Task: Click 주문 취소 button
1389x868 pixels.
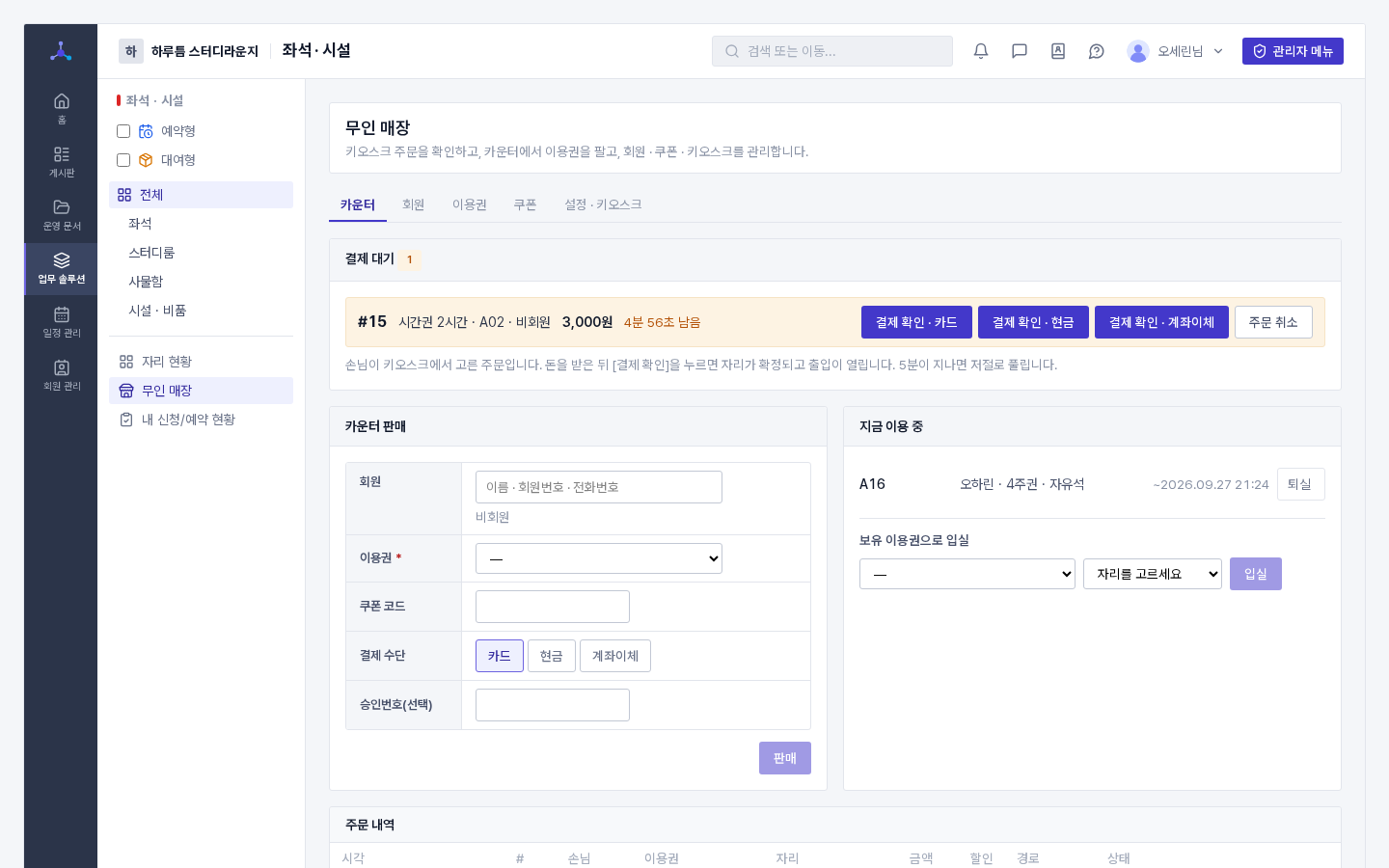Action: point(1273,322)
